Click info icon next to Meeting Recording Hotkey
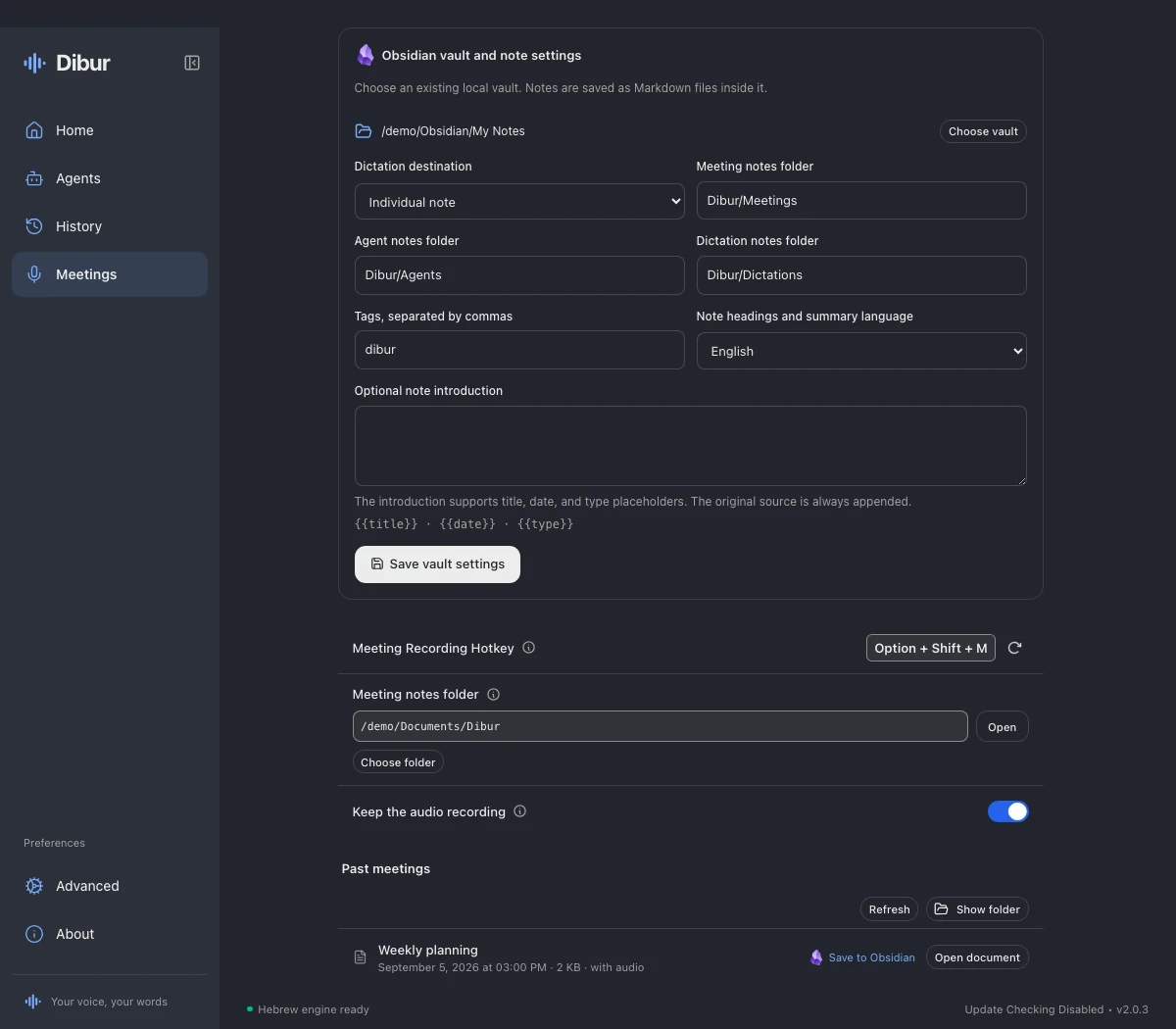The height and width of the screenshot is (1029, 1176). [529, 648]
